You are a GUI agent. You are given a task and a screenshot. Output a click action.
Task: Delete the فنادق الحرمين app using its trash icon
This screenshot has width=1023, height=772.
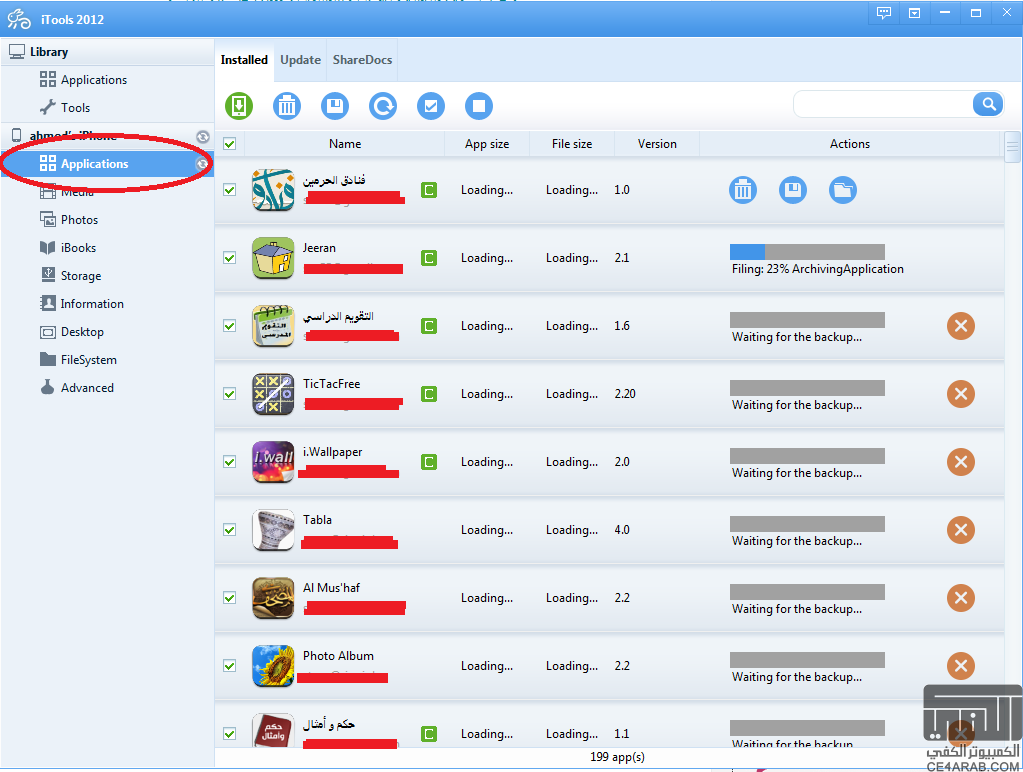742,190
